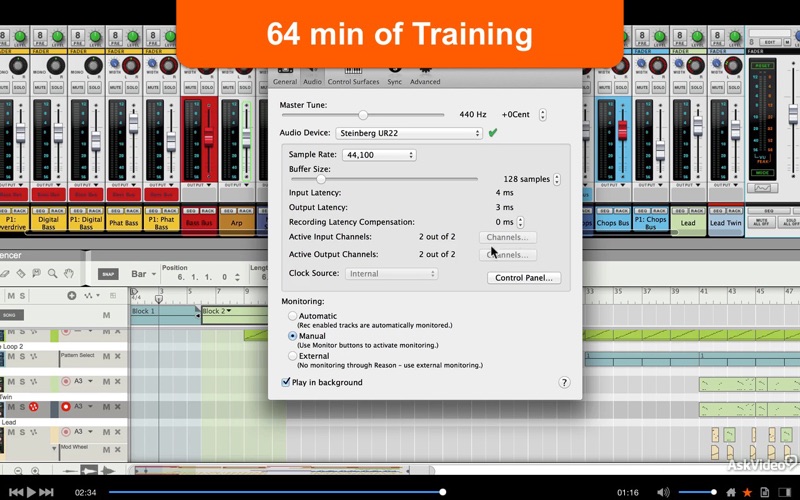
Task: Open the Audio Device dropdown
Action: [409, 133]
